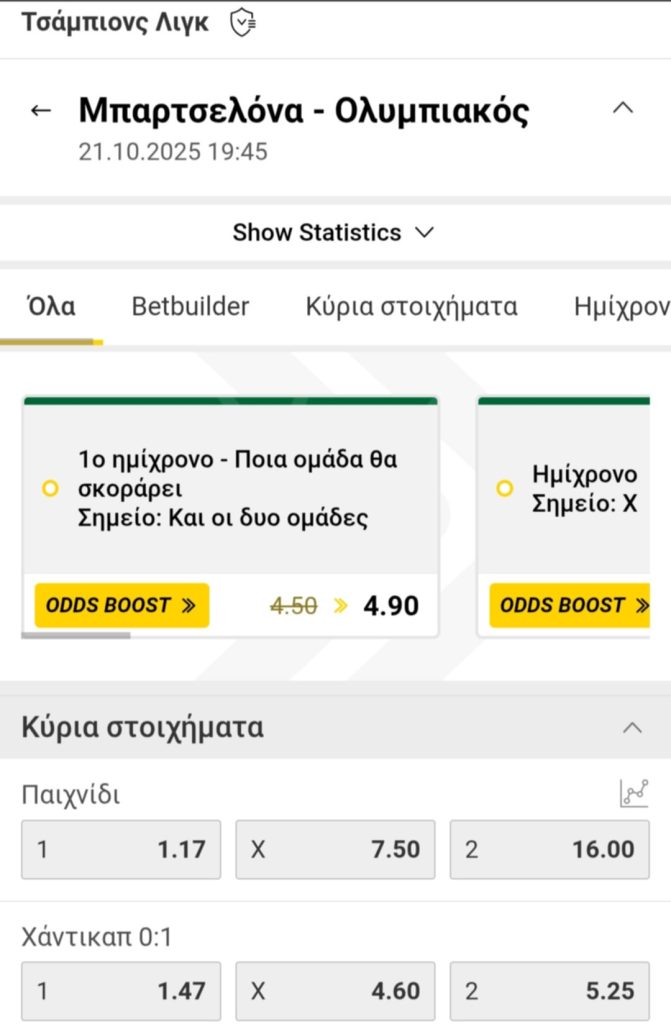
Task: Click the ODDS BOOST button at 4.90
Action: (x=122, y=605)
